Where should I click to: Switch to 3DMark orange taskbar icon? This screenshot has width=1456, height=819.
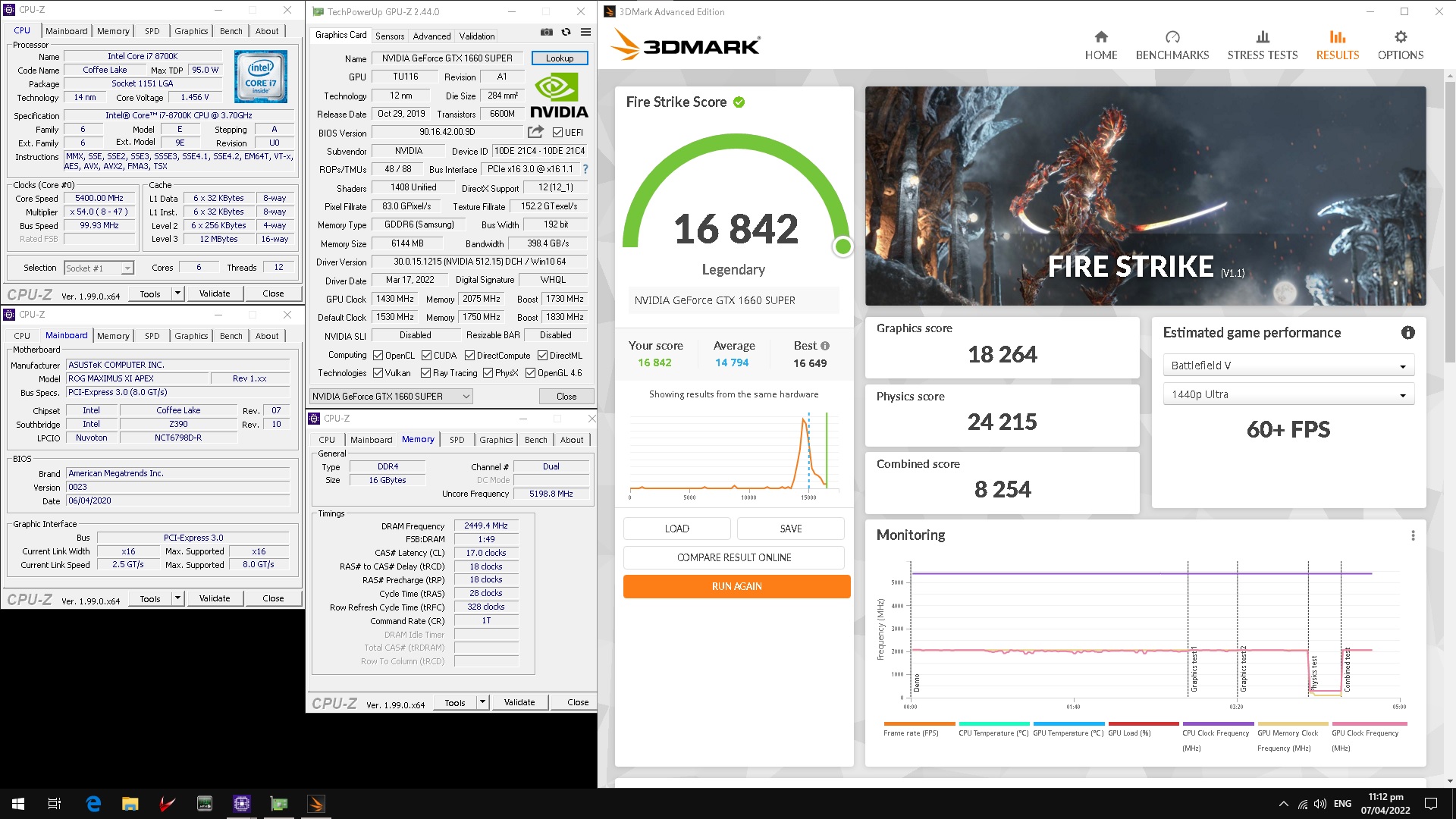click(316, 804)
